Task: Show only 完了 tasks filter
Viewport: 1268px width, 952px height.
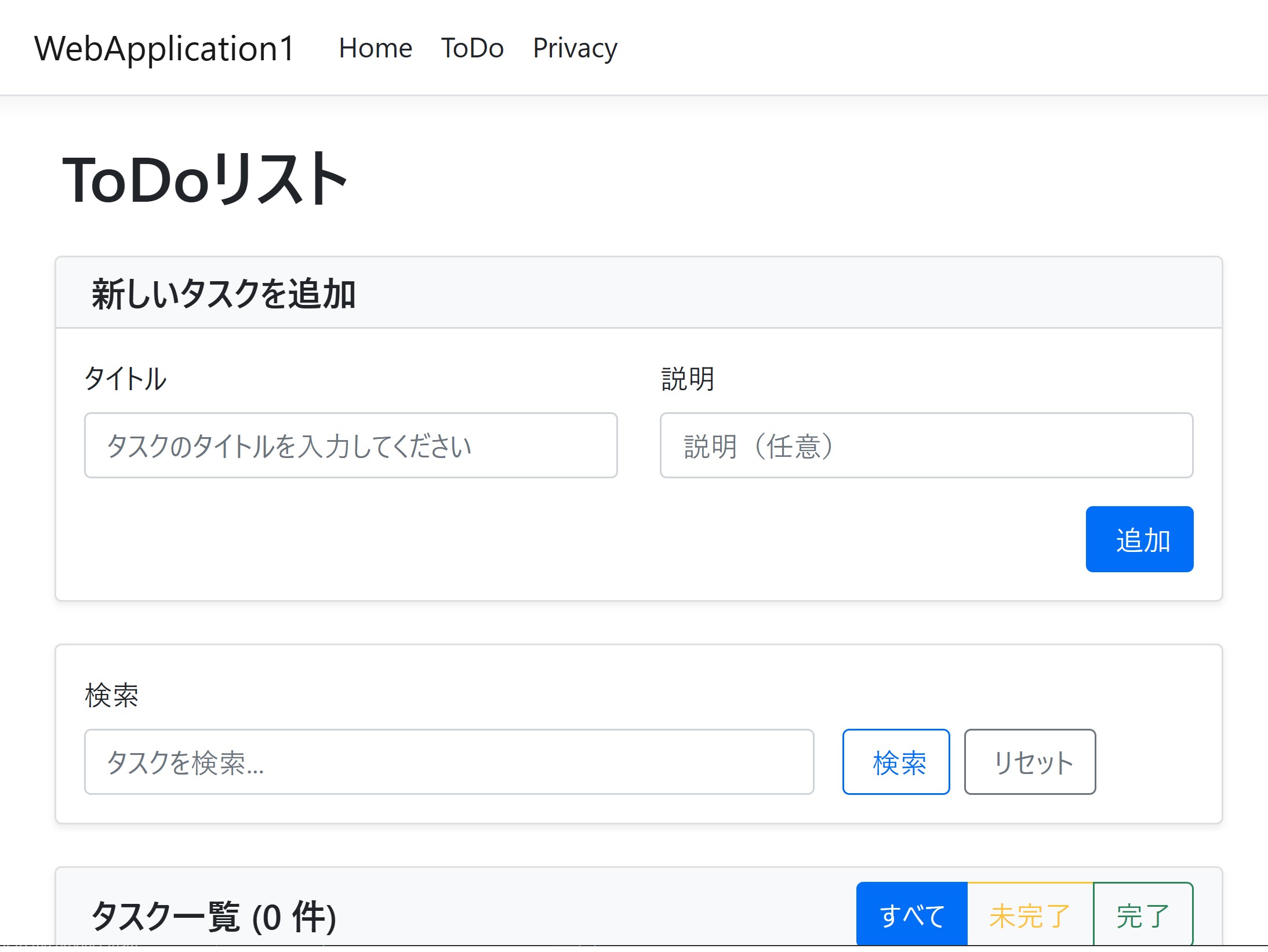Action: coord(1142,915)
